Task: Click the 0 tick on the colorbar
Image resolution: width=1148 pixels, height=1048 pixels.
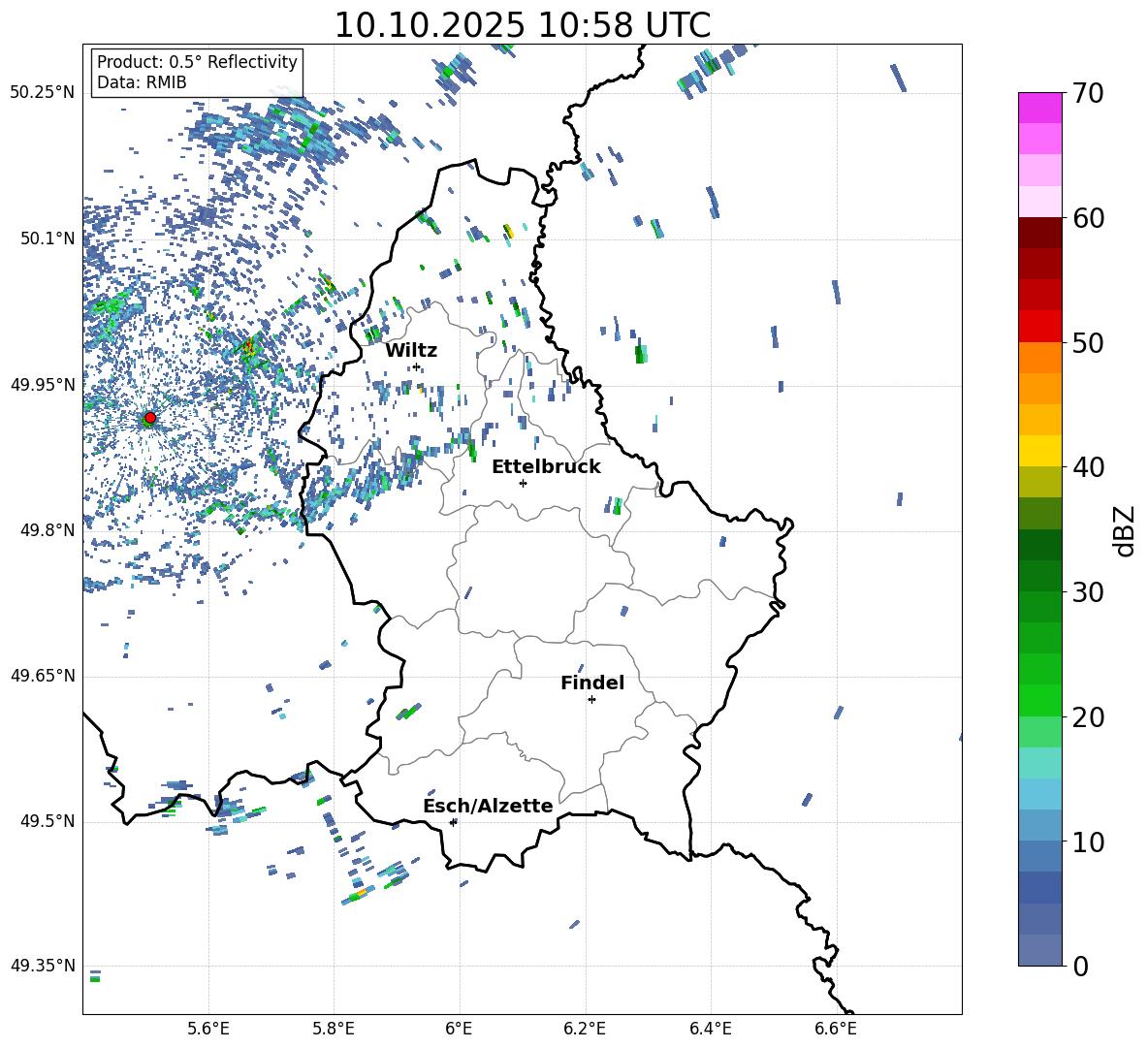Action: coord(1079,967)
